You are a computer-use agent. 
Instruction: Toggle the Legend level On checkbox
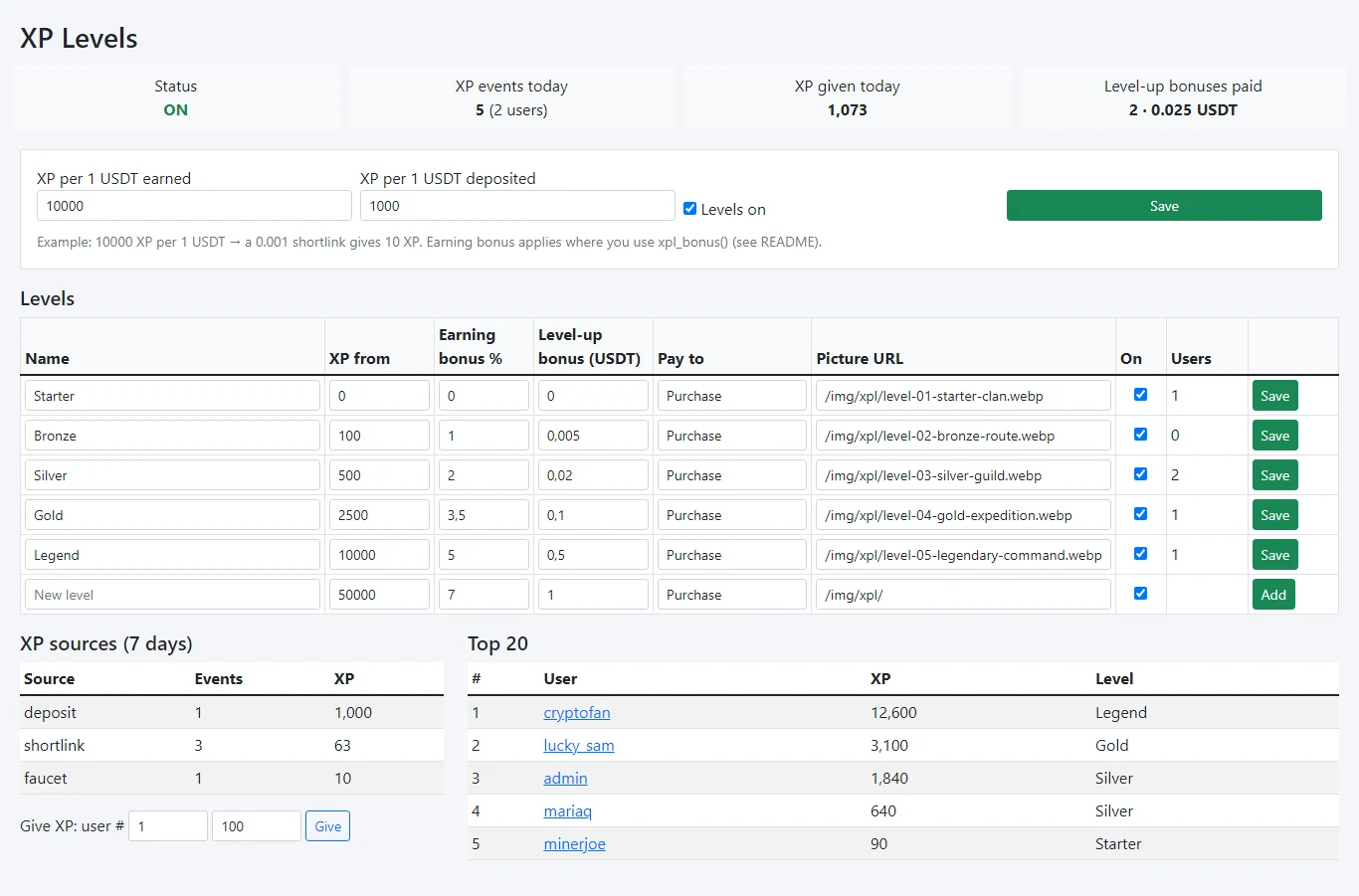1140,554
